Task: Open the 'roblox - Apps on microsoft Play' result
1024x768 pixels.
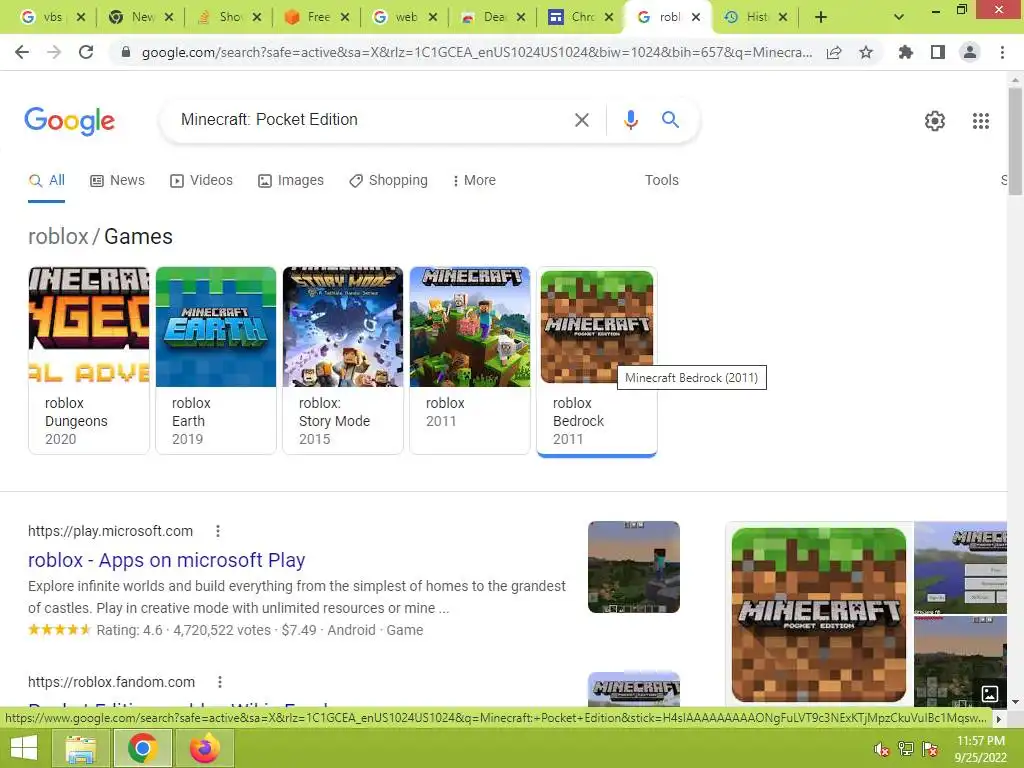Action: [167, 560]
